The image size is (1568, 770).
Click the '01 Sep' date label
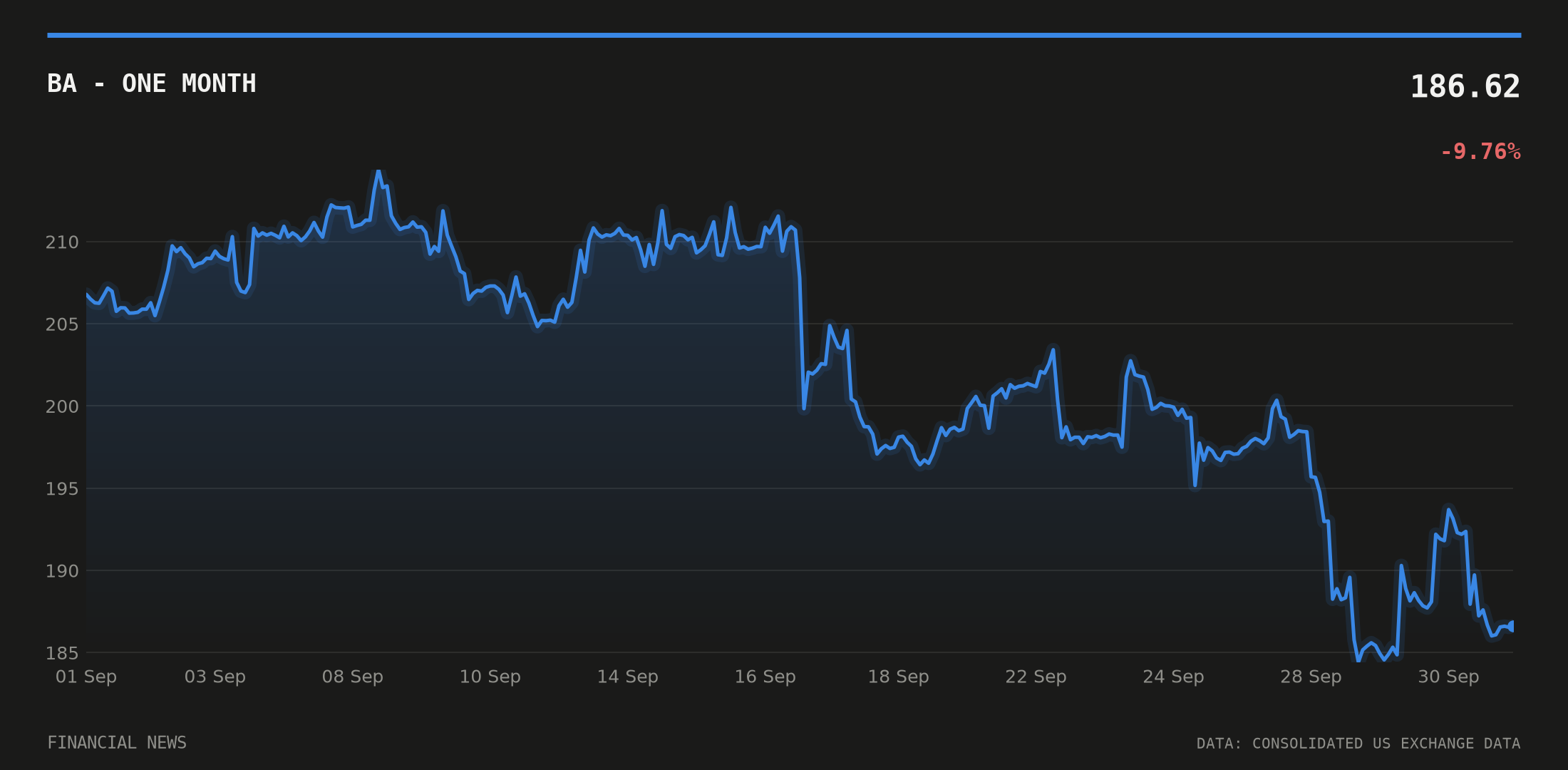coord(86,677)
